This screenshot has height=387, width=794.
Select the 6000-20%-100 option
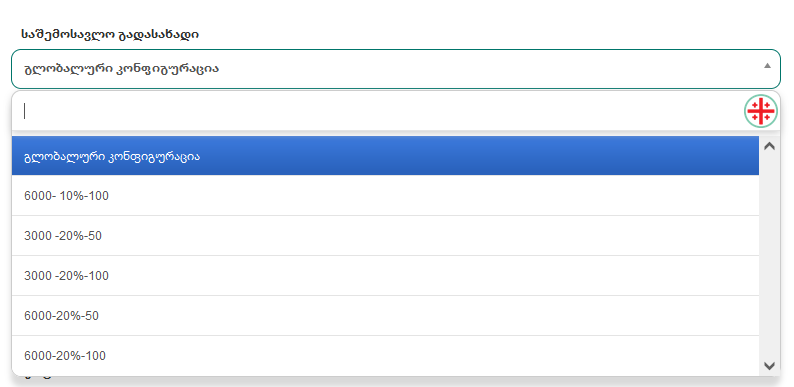coord(385,356)
